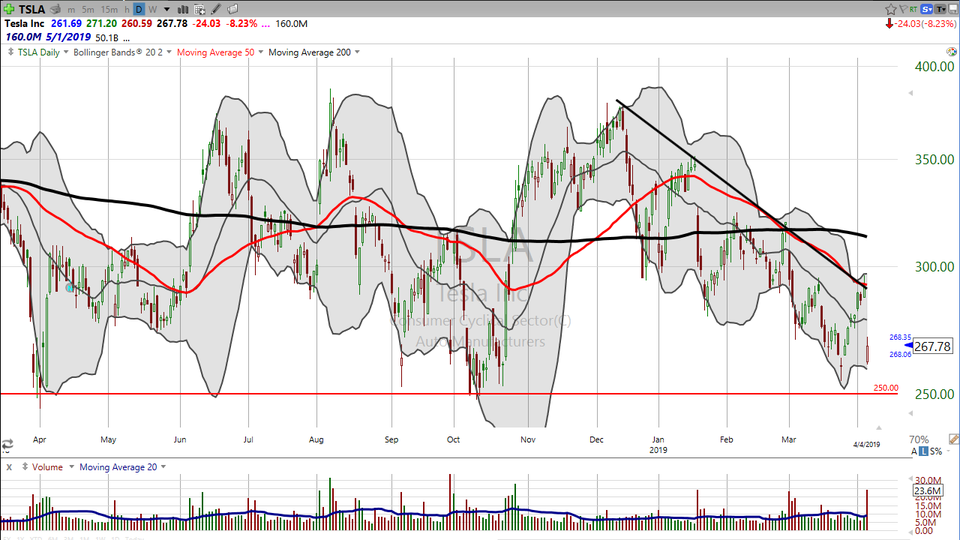Toggle the RT real-time indicator
This screenshot has height=540, width=960.
coord(913,9)
